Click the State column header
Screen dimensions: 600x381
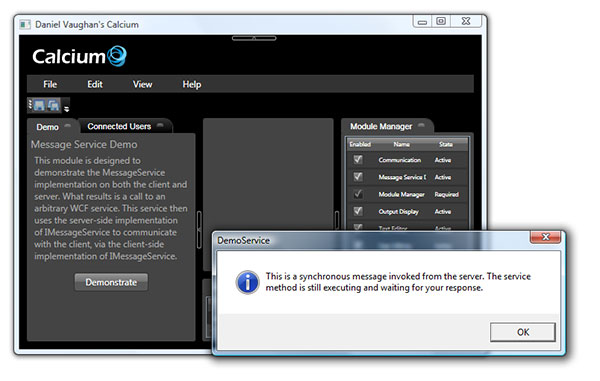446,144
